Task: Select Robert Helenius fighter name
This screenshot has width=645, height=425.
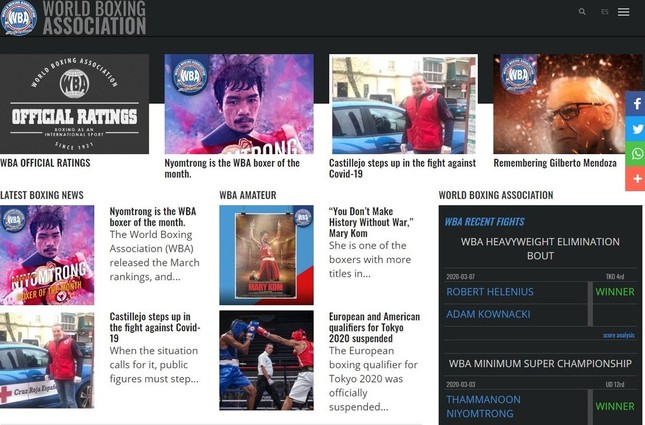Action: [490, 292]
